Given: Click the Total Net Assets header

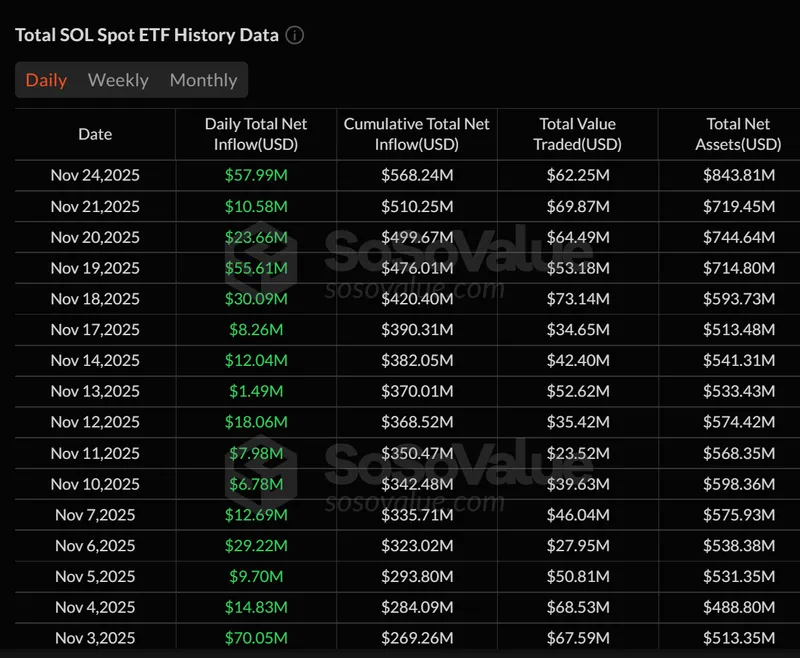Looking at the screenshot, I should pyautogui.click(x=737, y=134).
